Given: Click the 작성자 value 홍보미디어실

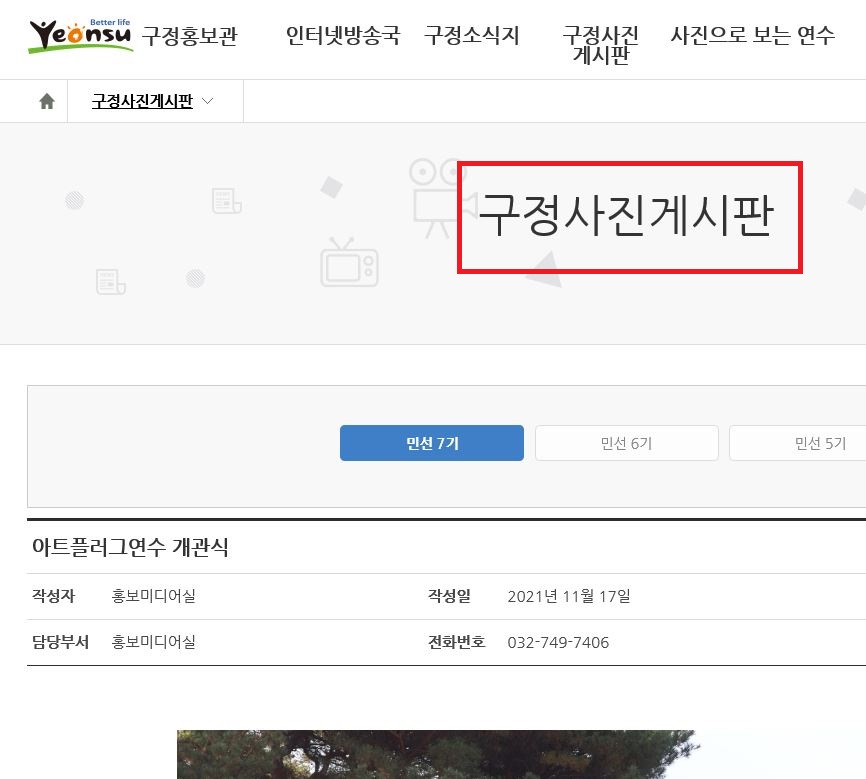Looking at the screenshot, I should [x=154, y=596].
